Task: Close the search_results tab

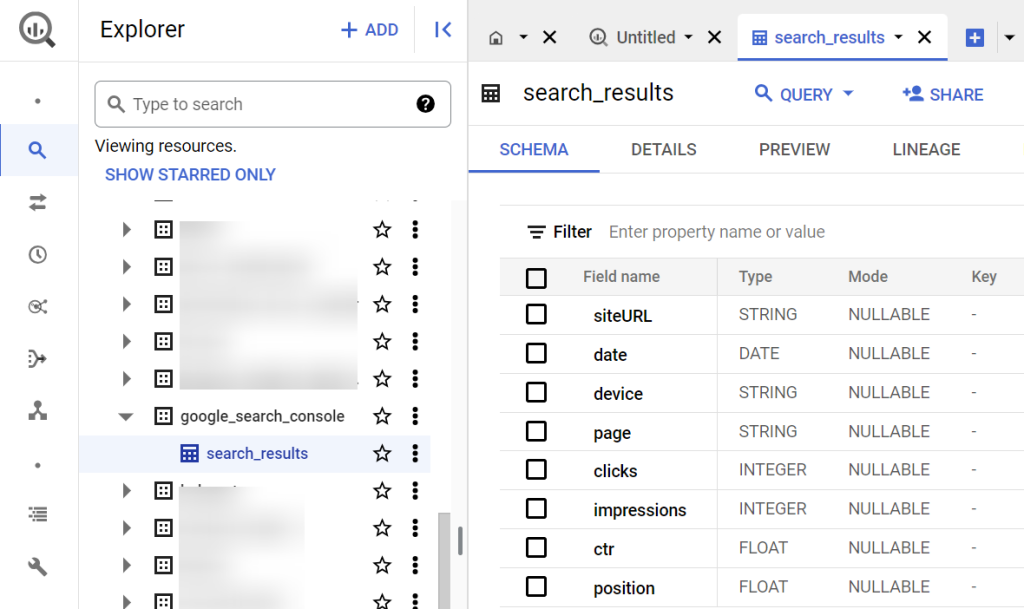Action: tap(924, 37)
